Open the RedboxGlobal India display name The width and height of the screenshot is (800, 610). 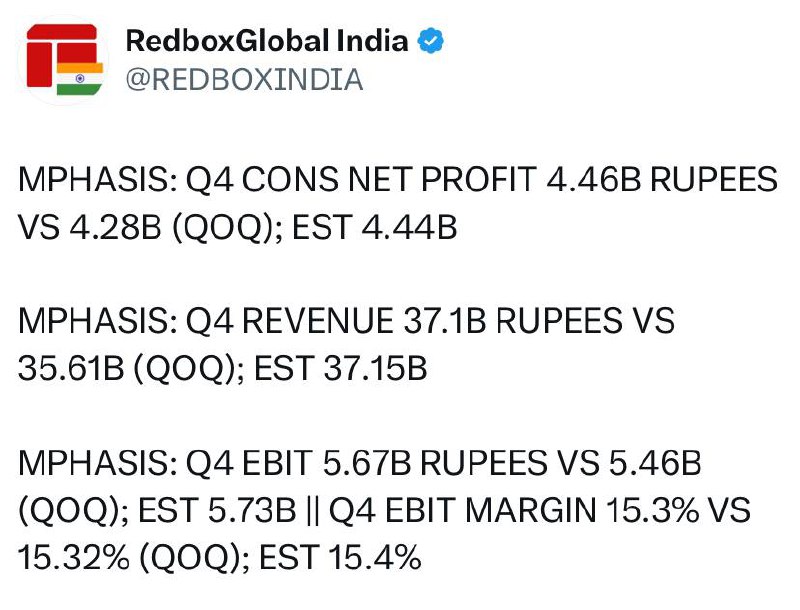click(267, 41)
